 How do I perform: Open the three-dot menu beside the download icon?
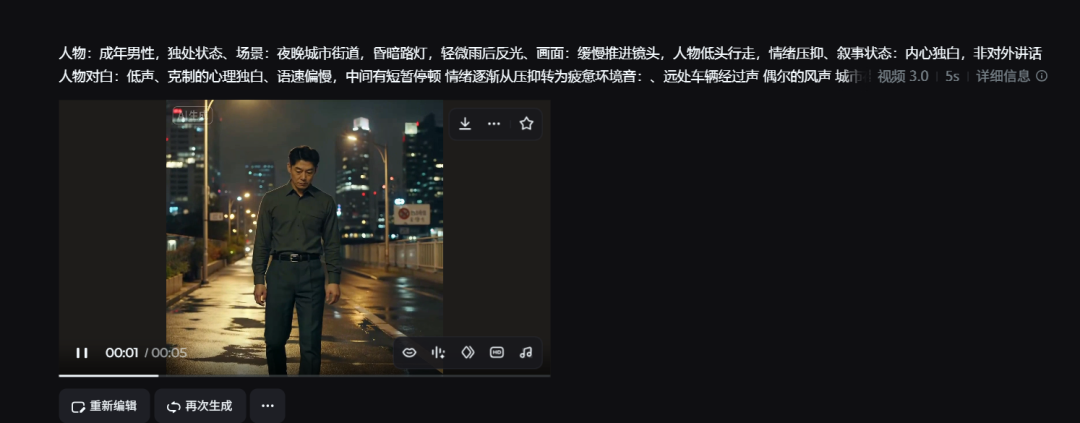pyautogui.click(x=494, y=123)
